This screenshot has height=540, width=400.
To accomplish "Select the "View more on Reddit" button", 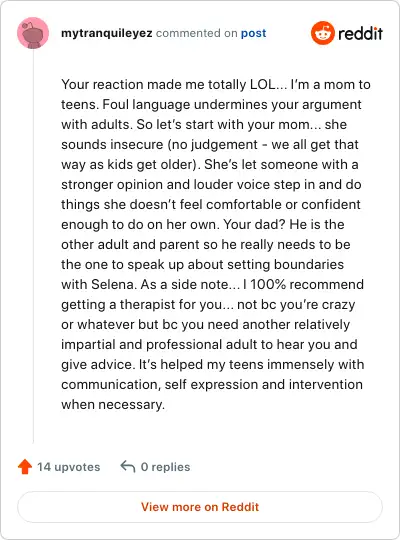I will point(200,507).
